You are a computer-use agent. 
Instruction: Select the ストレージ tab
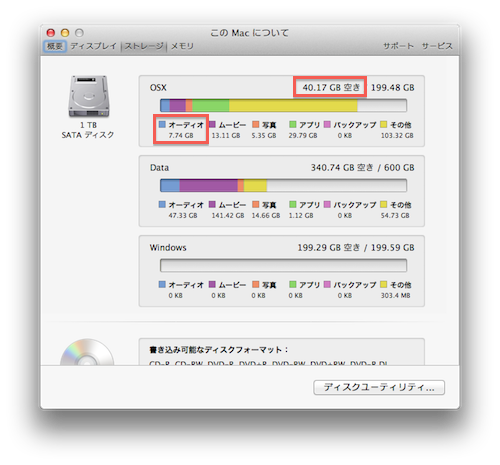pos(144,46)
